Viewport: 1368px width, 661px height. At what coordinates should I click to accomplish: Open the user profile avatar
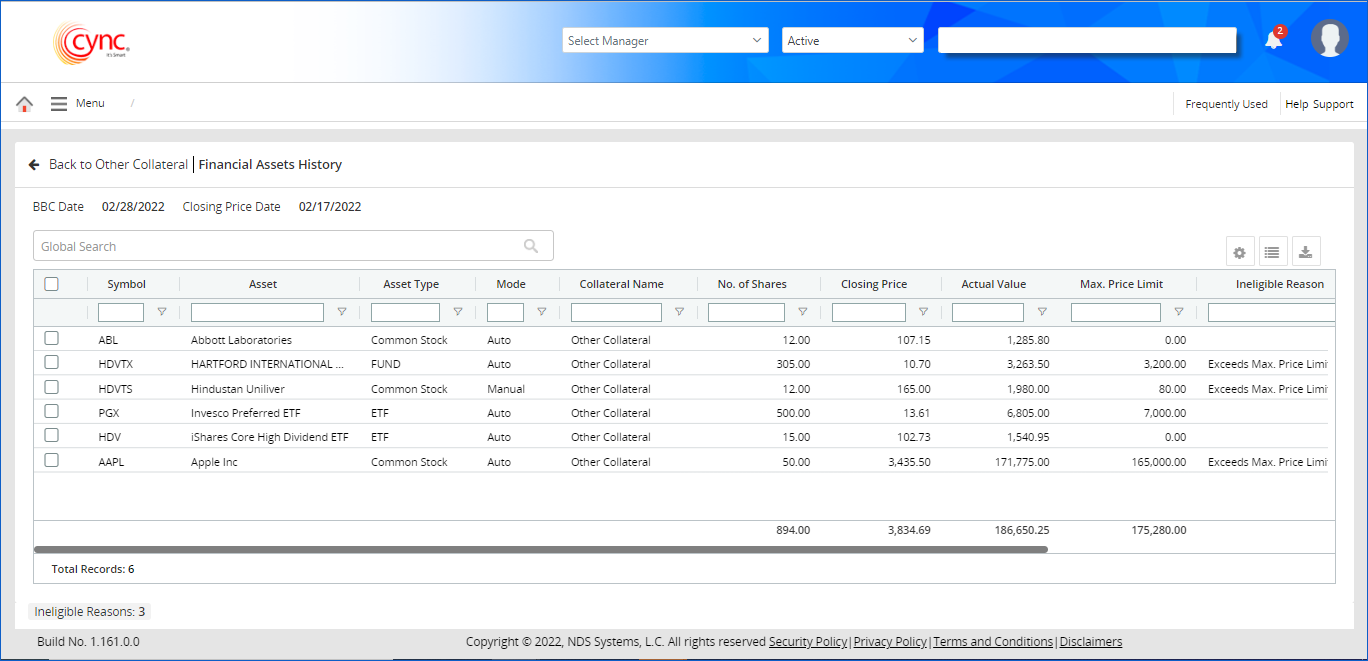1329,39
